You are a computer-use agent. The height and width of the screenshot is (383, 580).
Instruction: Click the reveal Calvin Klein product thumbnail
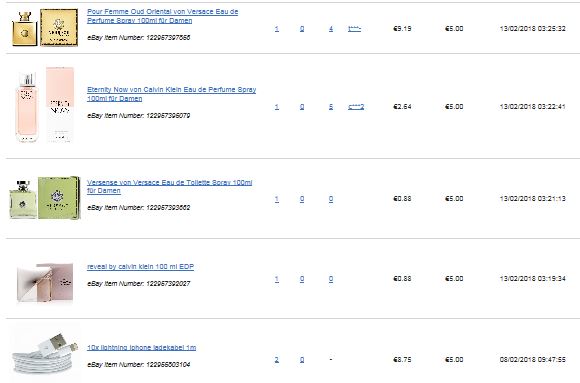pyautogui.click(x=45, y=282)
